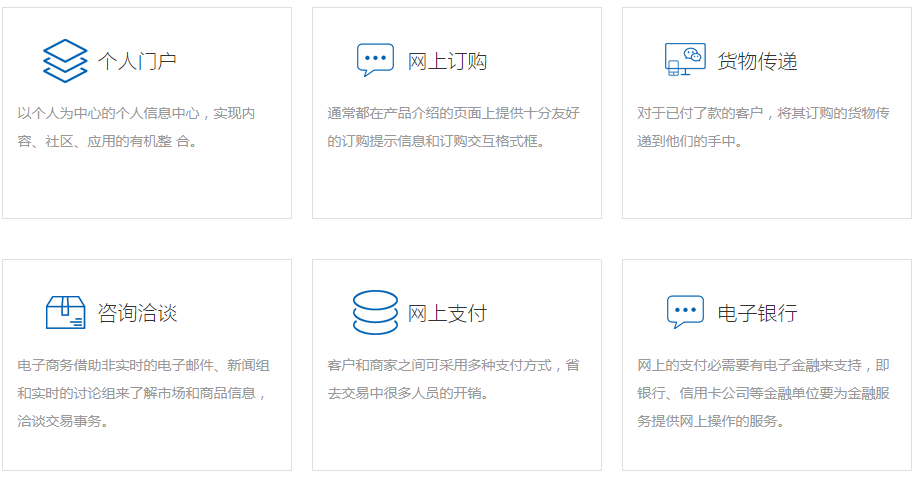This screenshot has height=477, width=918.
Task: Click the description paragraph under 电子银行
Action: pyautogui.click(x=762, y=393)
